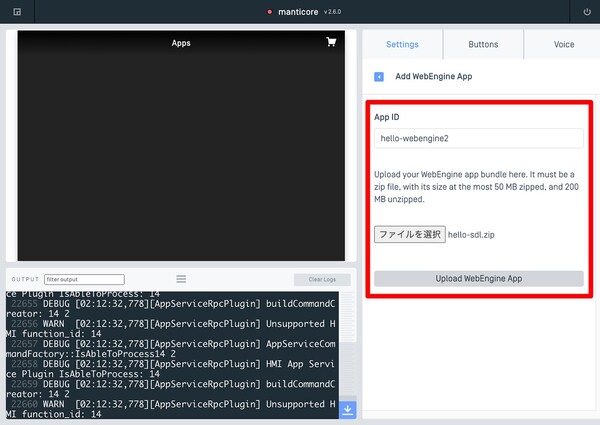
Task: Click the Add WebEngine App heading
Action: pyautogui.click(x=434, y=76)
